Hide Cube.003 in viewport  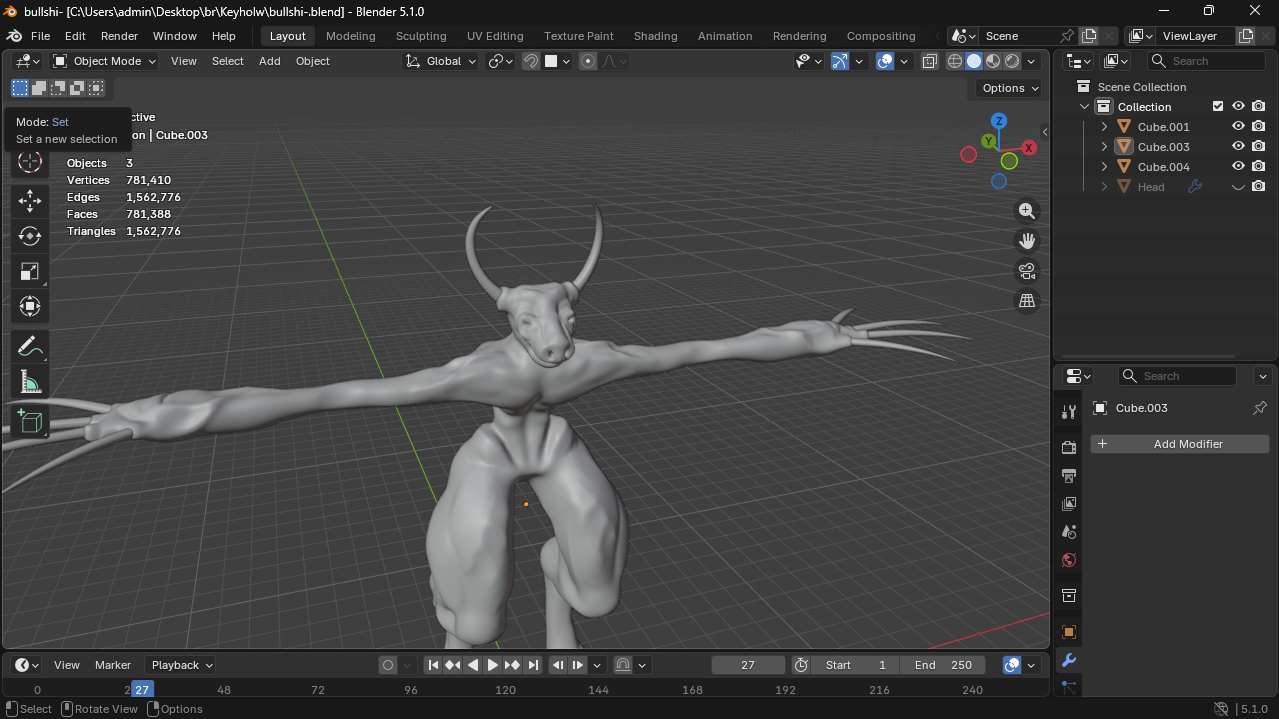(1238, 147)
